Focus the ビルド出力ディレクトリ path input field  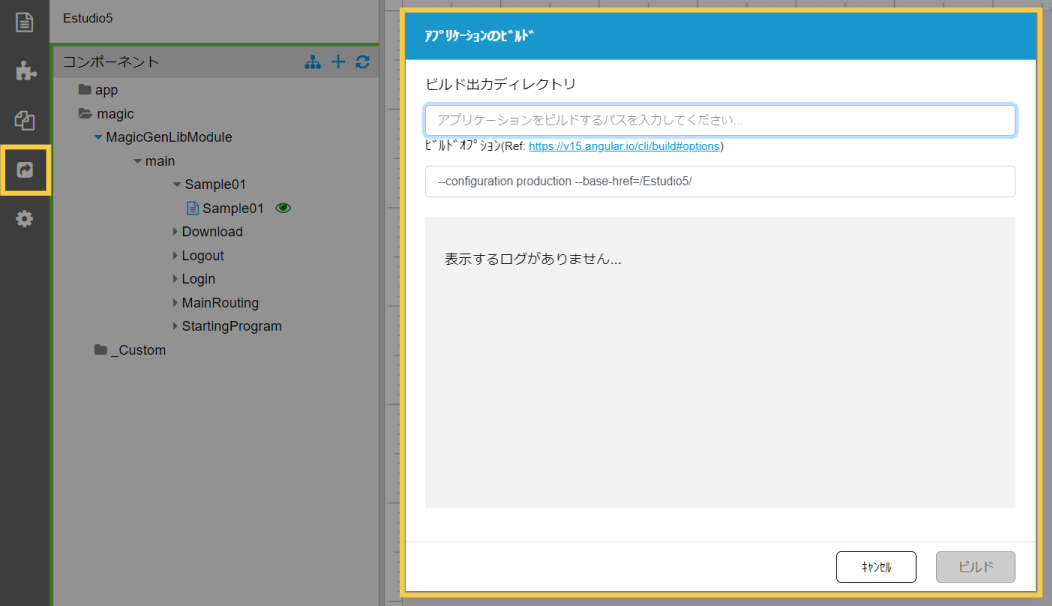coord(720,120)
